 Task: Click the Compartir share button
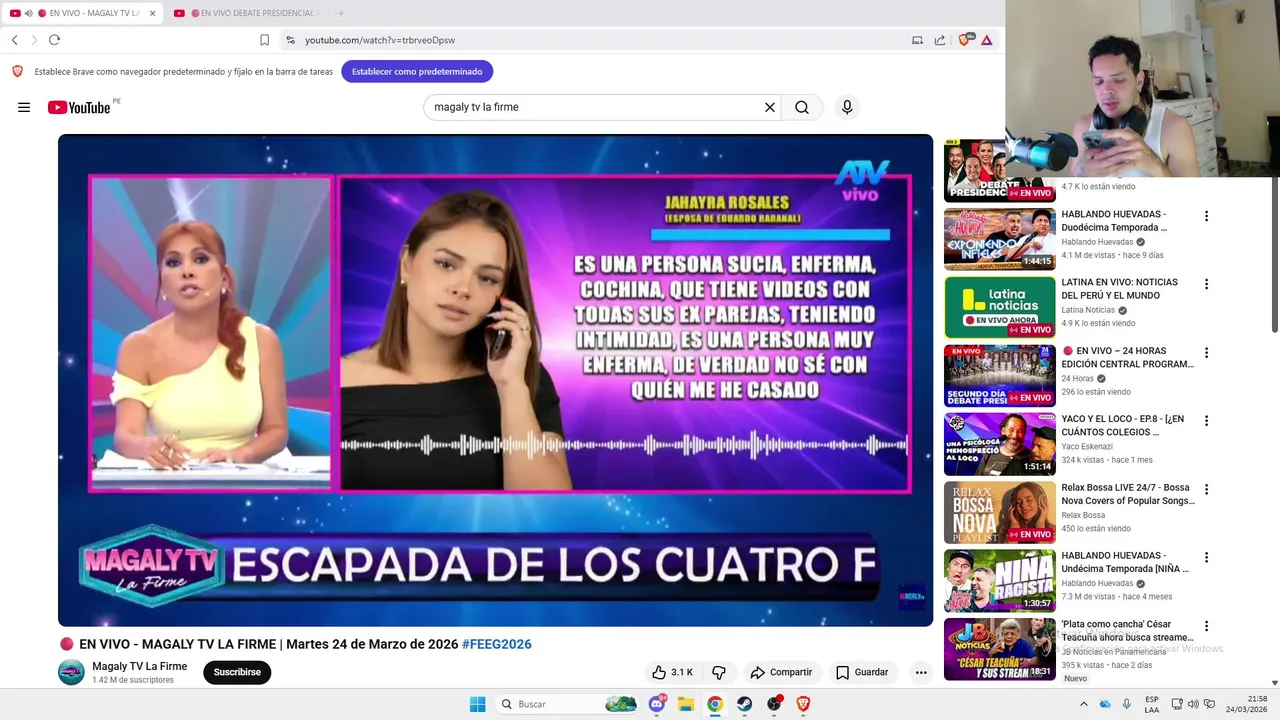(781, 672)
